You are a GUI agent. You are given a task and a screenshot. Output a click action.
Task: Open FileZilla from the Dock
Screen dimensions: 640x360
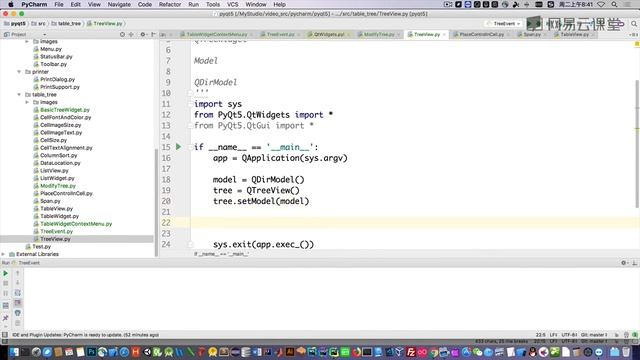point(411,352)
